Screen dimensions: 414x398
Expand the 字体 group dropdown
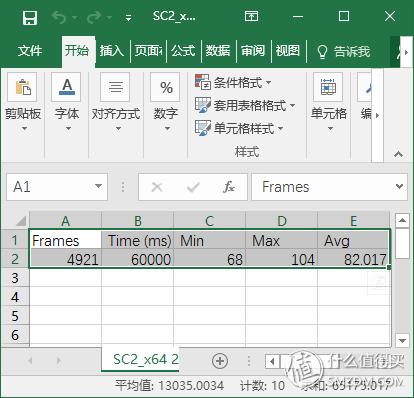pos(68,129)
